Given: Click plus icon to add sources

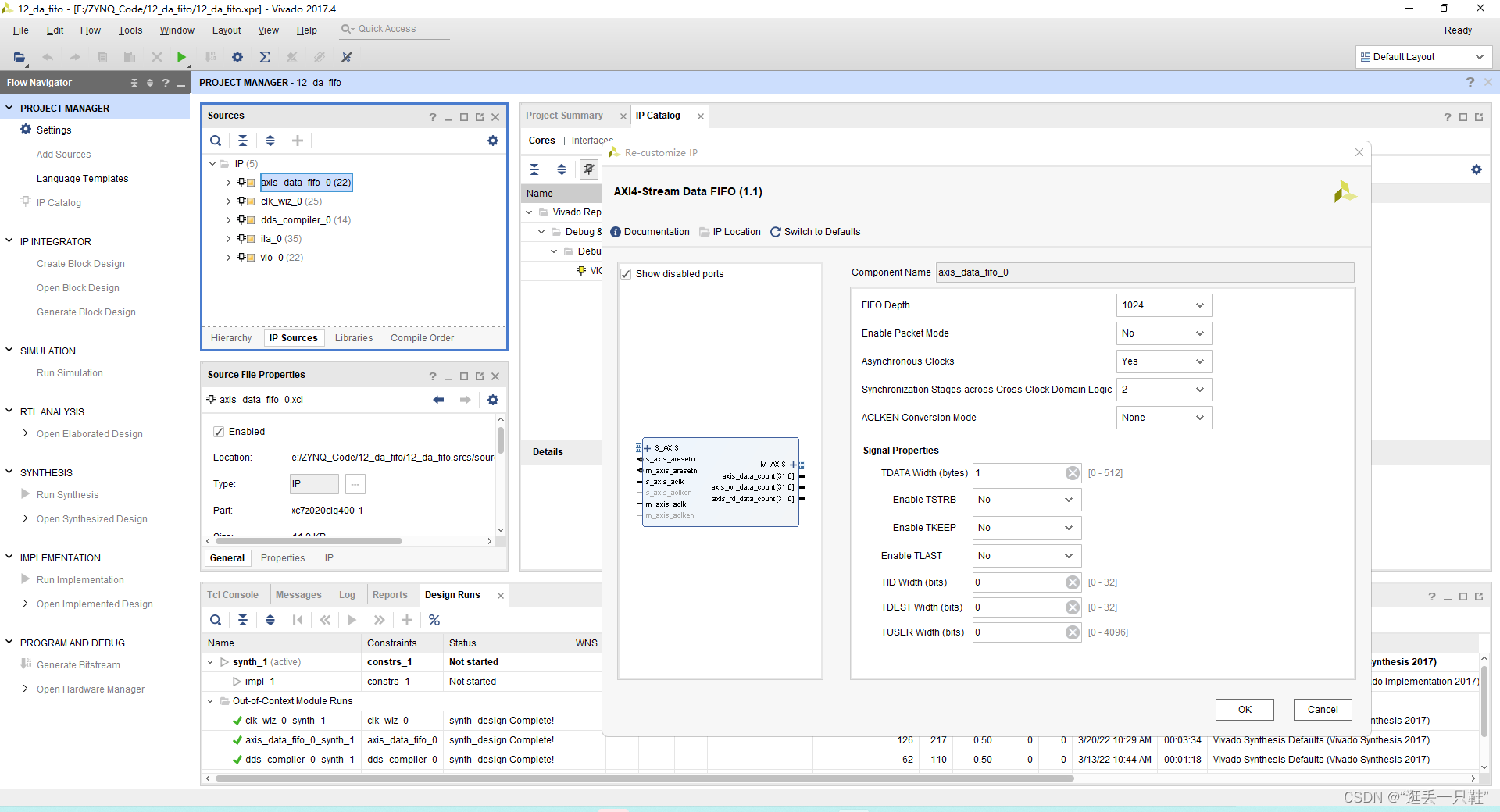Looking at the screenshot, I should pos(298,141).
